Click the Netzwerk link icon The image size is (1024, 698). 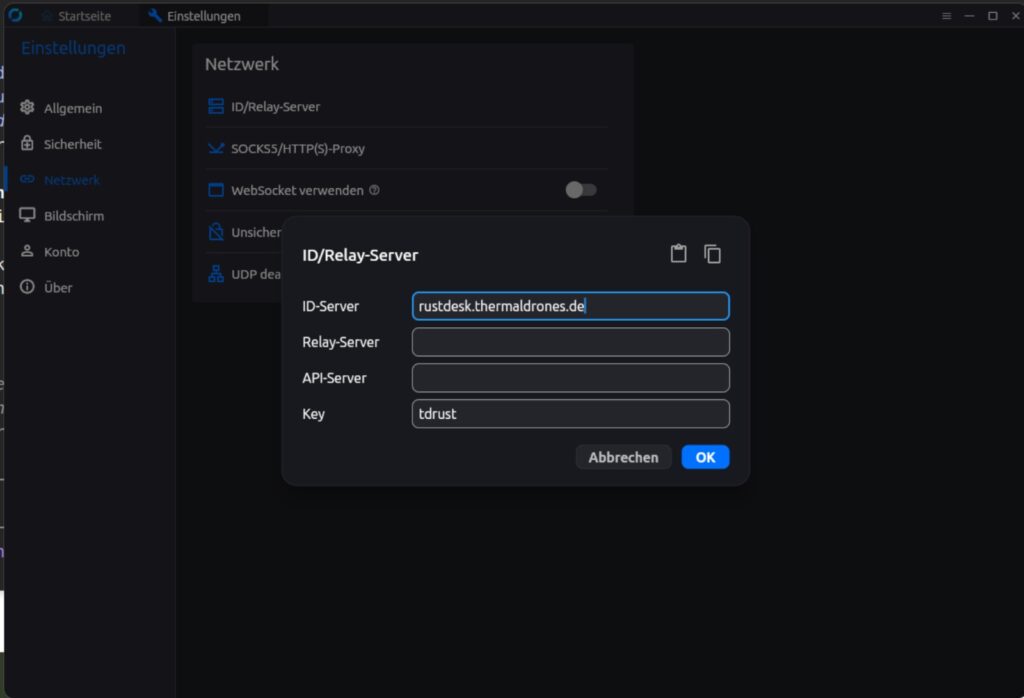pos(27,179)
